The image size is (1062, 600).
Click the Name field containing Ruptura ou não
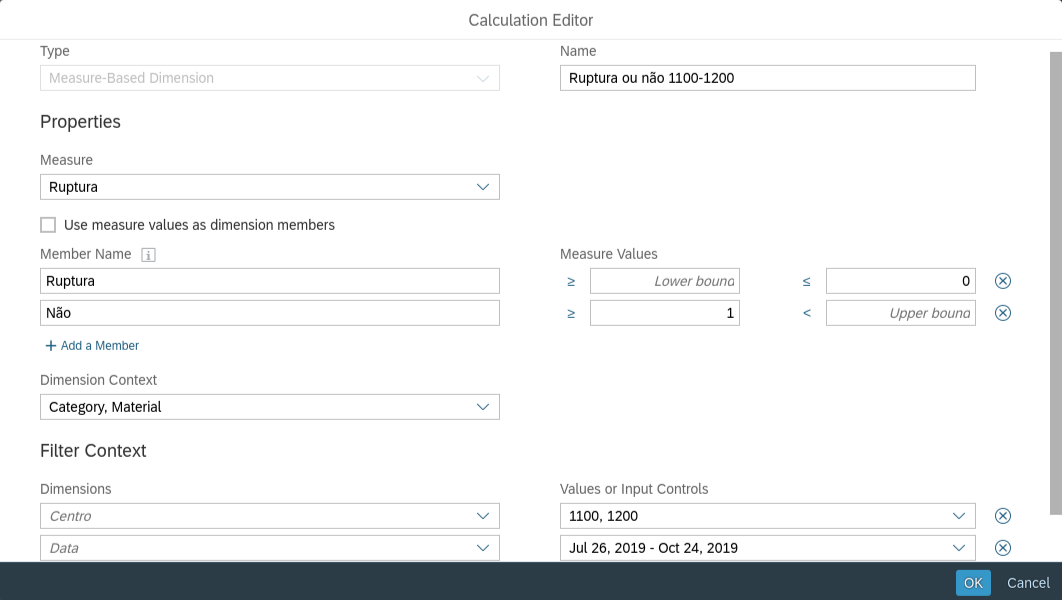(767, 78)
